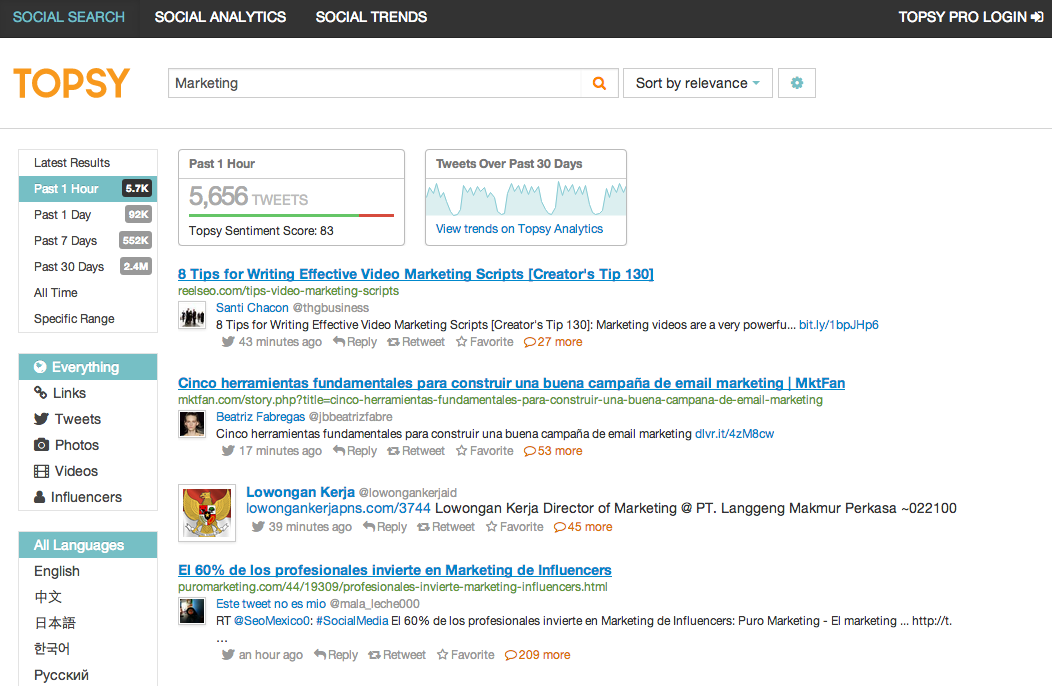Reply to Beatriz Fabregas's tweet
The height and width of the screenshot is (686, 1052).
point(355,451)
